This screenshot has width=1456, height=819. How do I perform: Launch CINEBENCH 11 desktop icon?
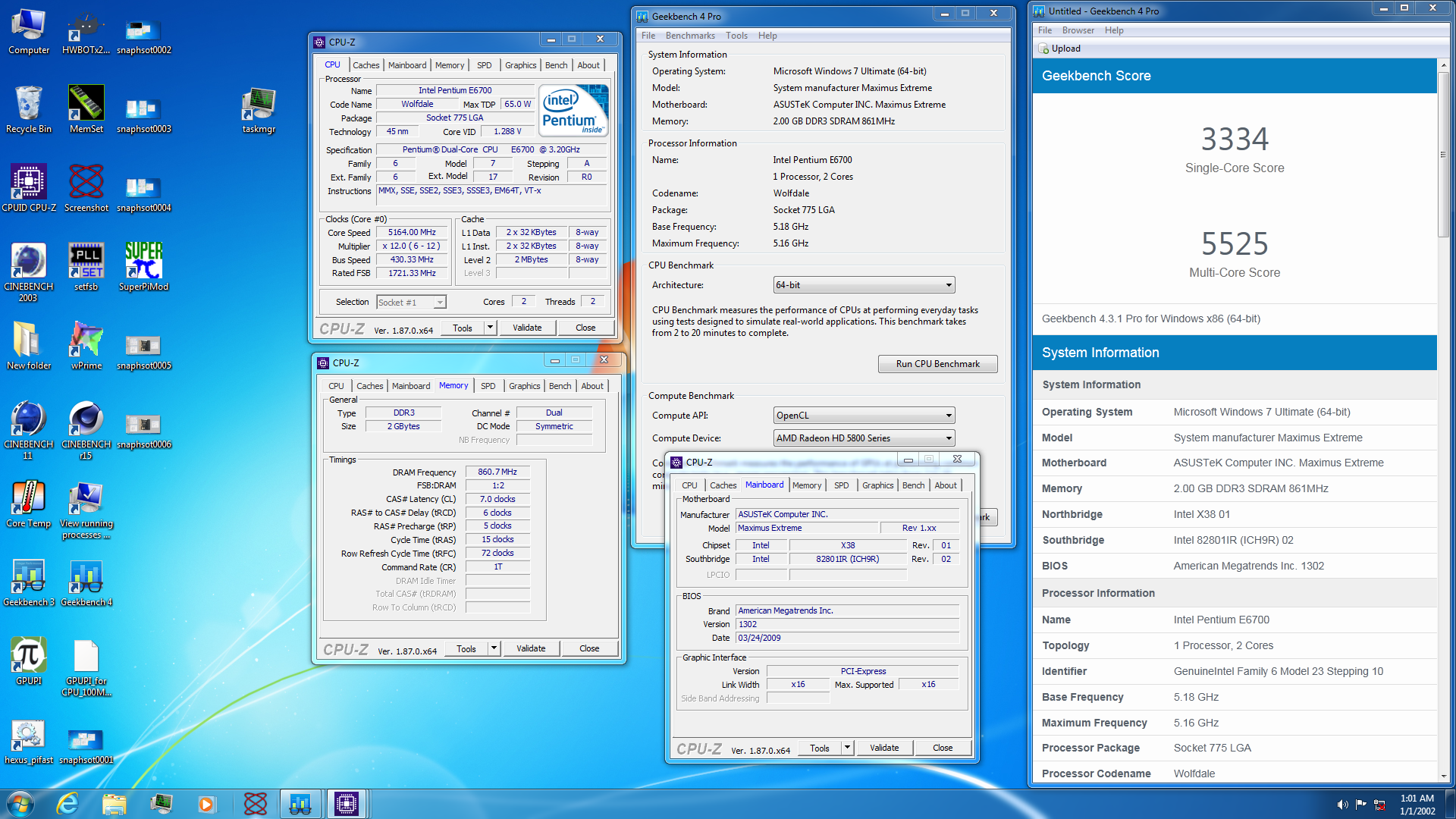tap(29, 431)
